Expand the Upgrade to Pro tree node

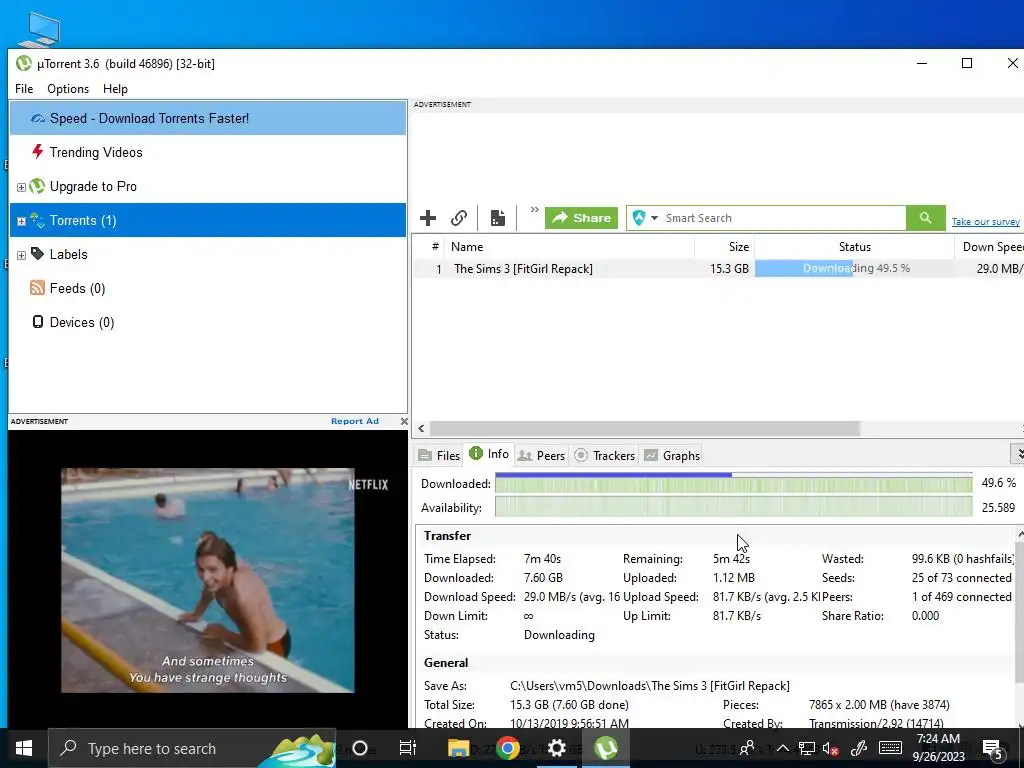point(21,187)
